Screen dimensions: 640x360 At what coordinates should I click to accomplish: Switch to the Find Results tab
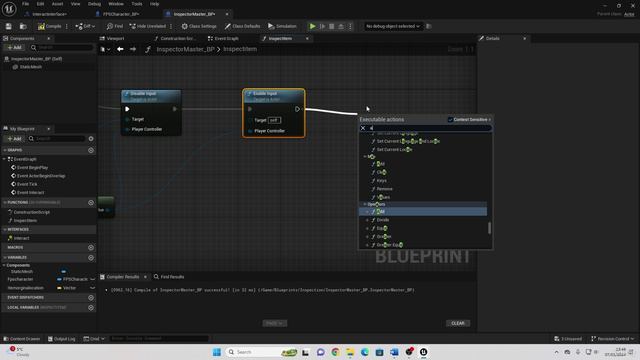click(x=169, y=277)
